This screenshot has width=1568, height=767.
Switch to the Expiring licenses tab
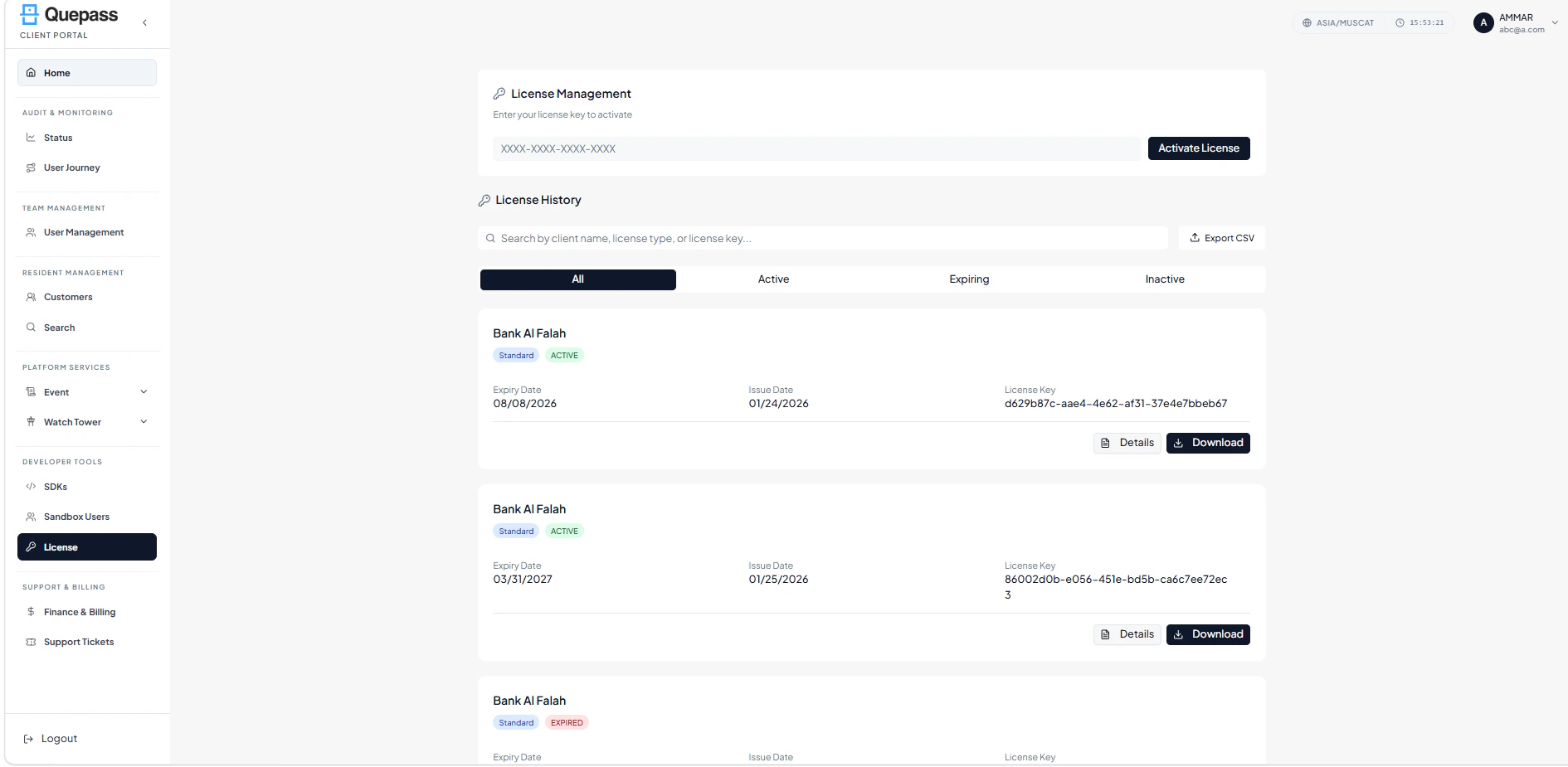(969, 279)
